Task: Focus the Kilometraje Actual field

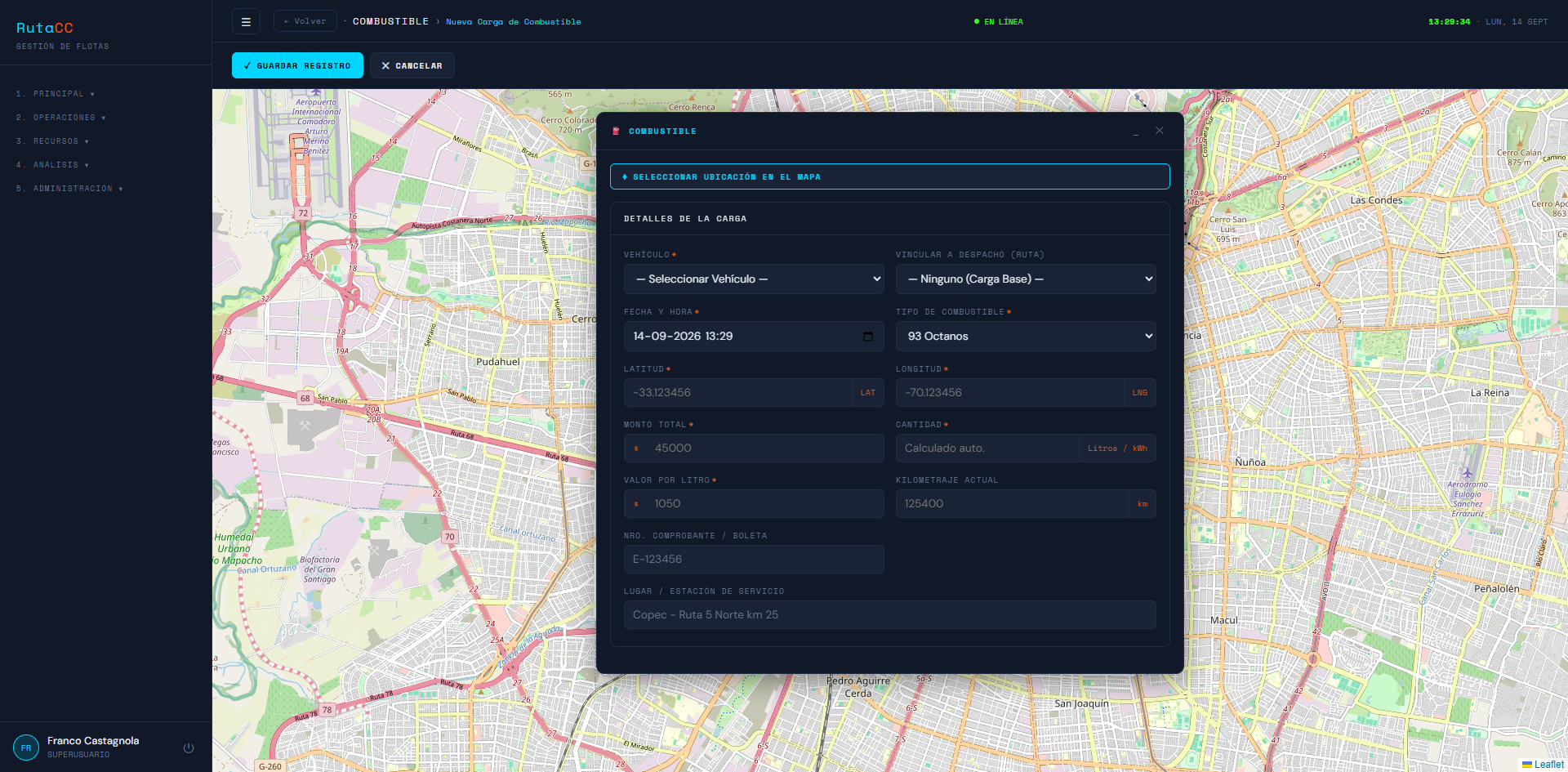Action: tap(1012, 504)
